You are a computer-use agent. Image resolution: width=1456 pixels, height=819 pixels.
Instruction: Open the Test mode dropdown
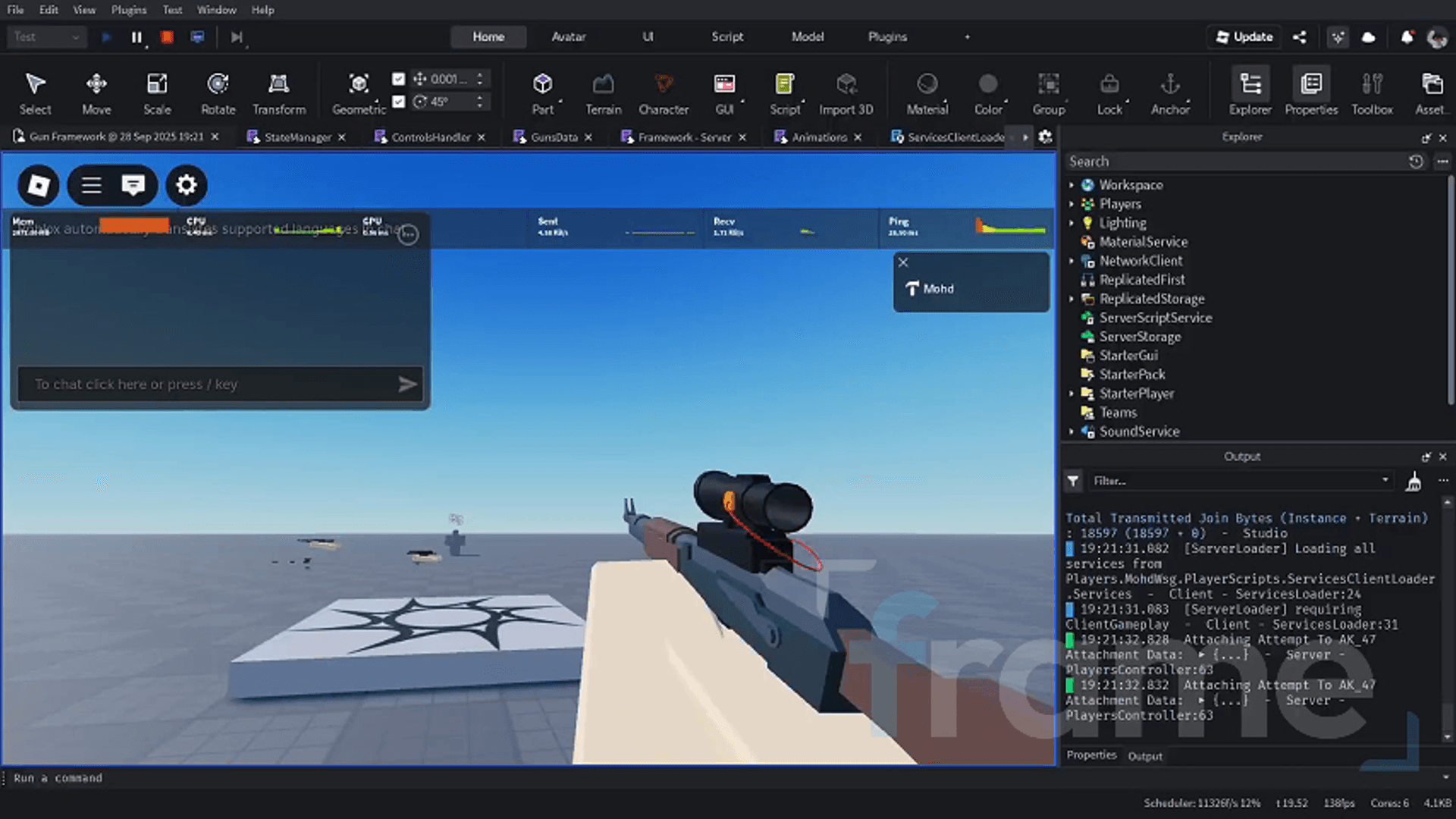pyautogui.click(x=47, y=37)
